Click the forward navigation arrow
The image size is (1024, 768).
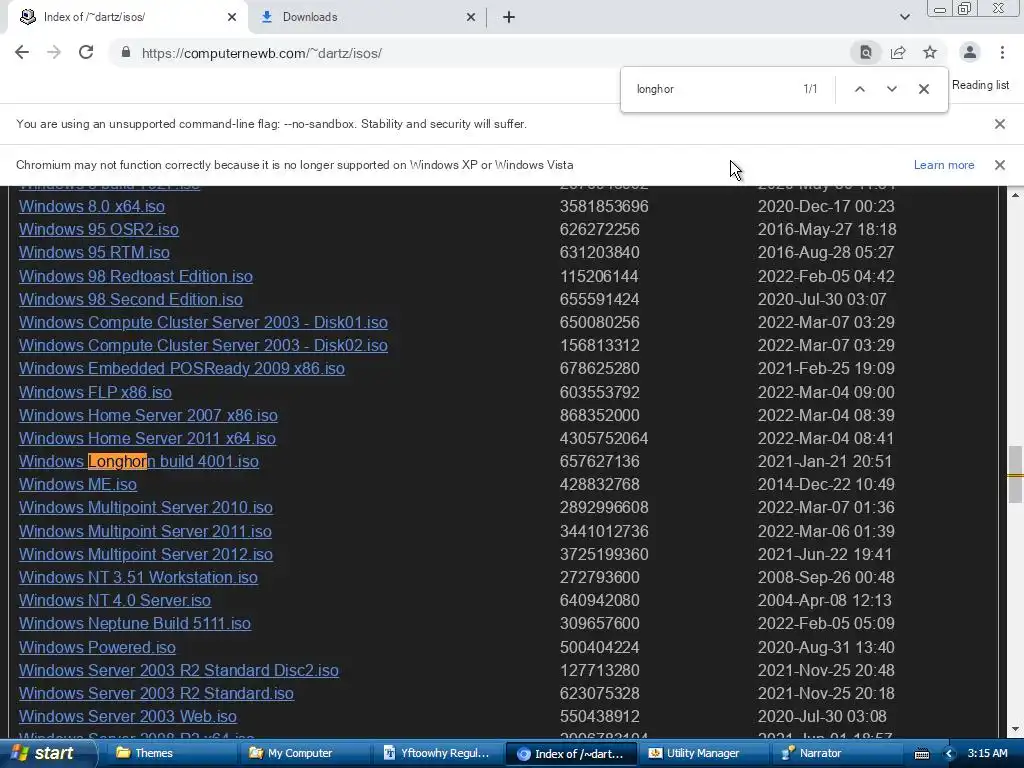tap(54, 53)
